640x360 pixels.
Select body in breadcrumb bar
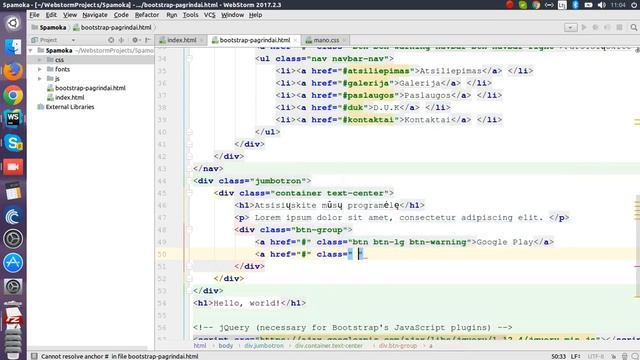pos(225,346)
